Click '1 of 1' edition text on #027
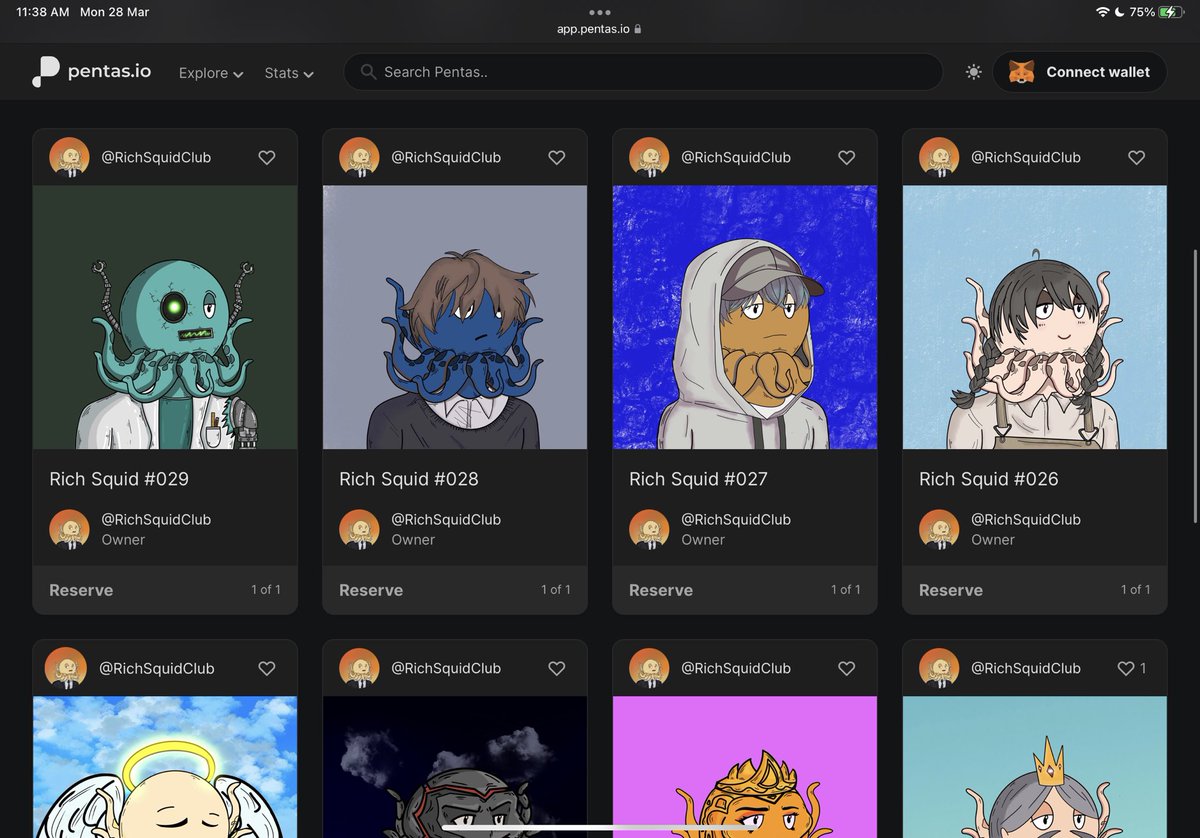The height and width of the screenshot is (838, 1200). click(846, 590)
